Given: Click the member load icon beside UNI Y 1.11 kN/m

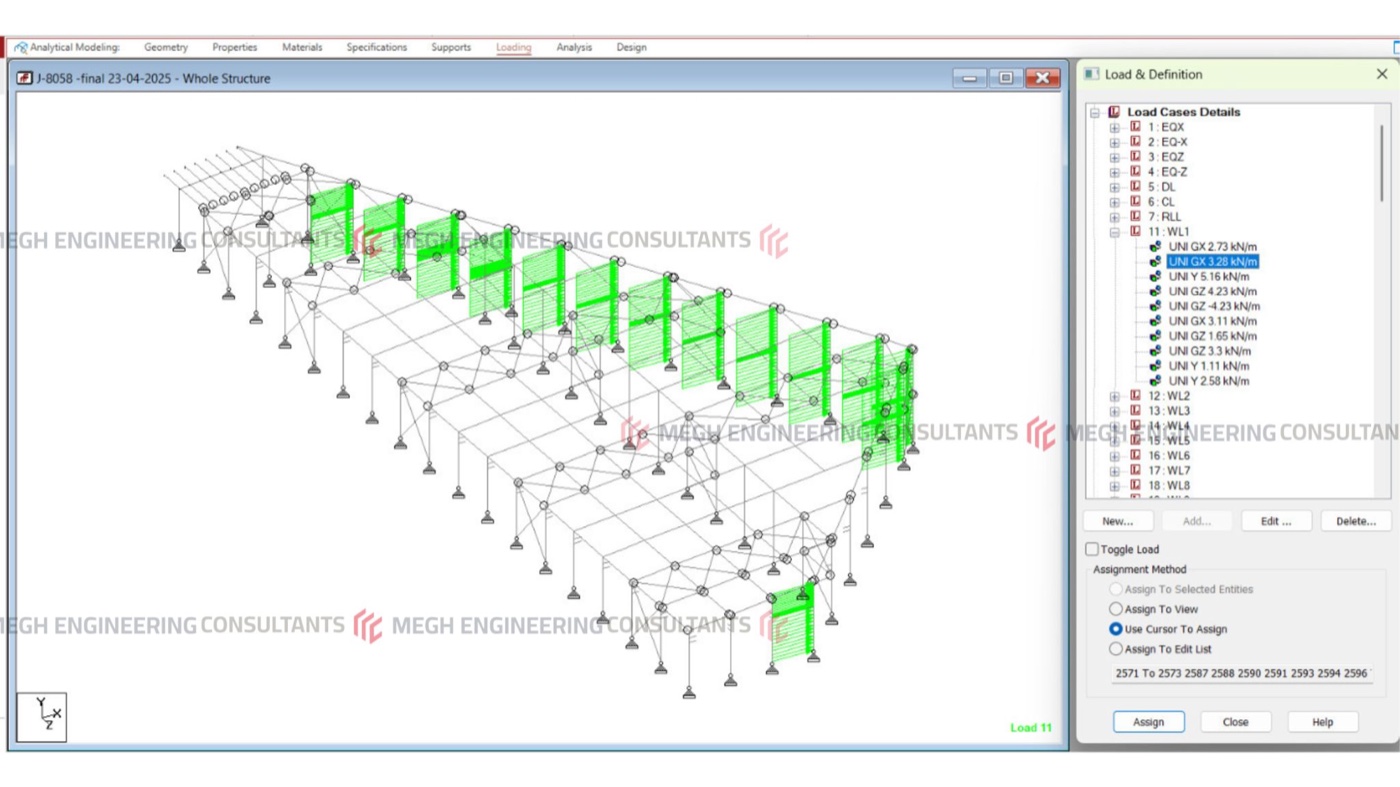Looking at the screenshot, I should click(x=1155, y=366).
